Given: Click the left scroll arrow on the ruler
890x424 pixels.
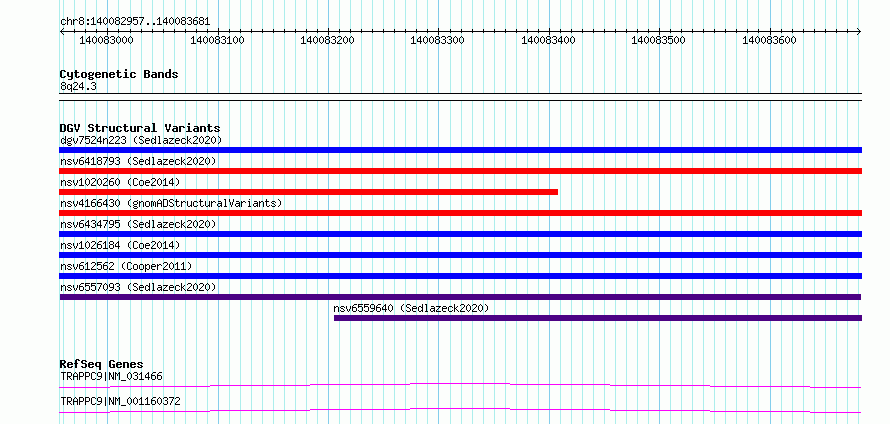Looking at the screenshot, I should click(62, 31).
